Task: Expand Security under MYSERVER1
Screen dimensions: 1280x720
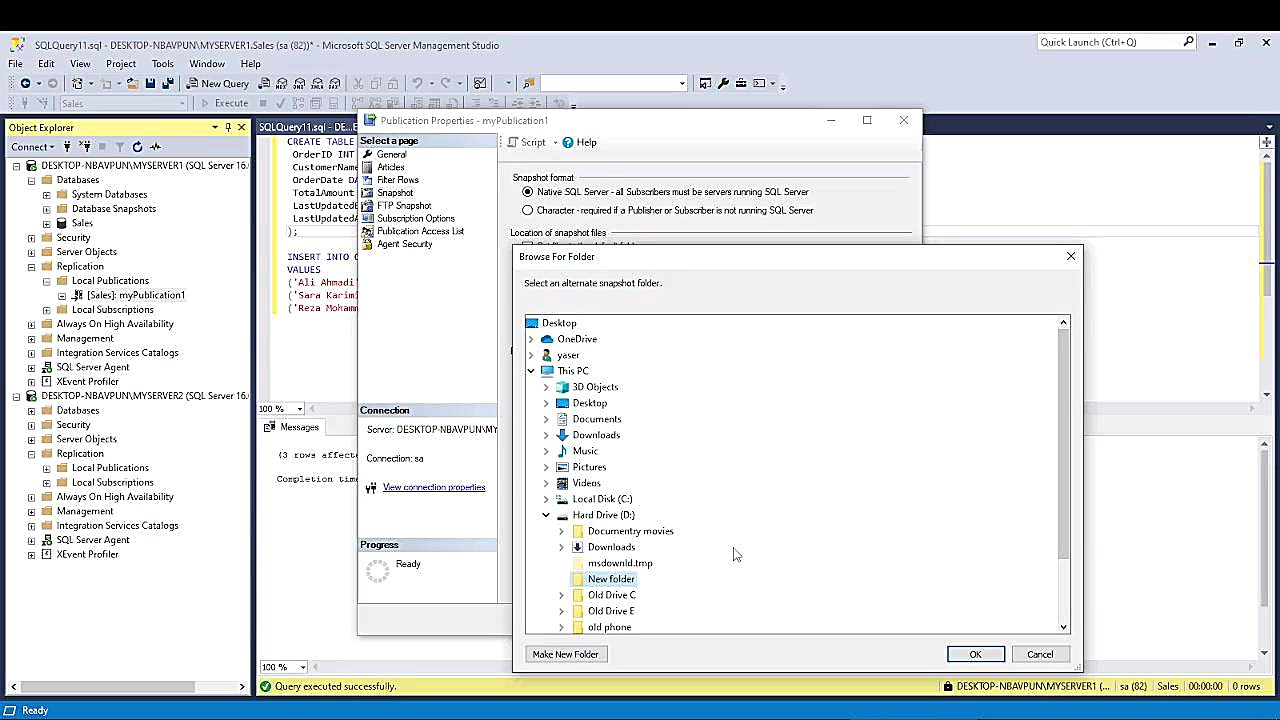Action: click(31, 238)
